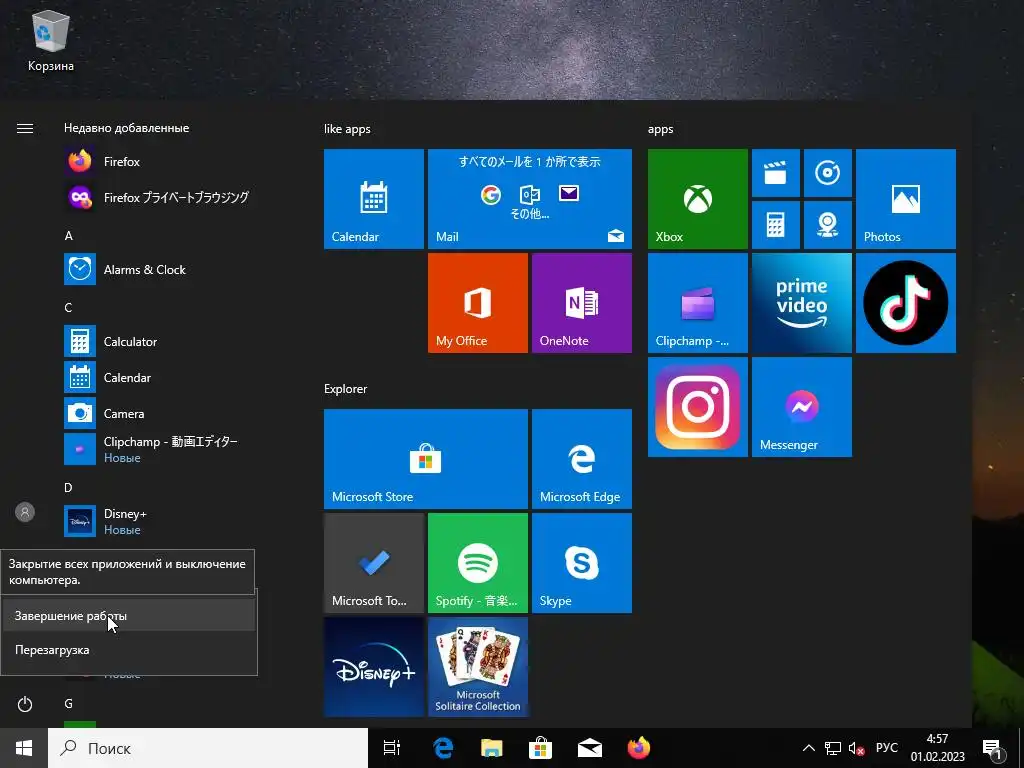
Task: Click the network icon in system tray
Action: 833,748
